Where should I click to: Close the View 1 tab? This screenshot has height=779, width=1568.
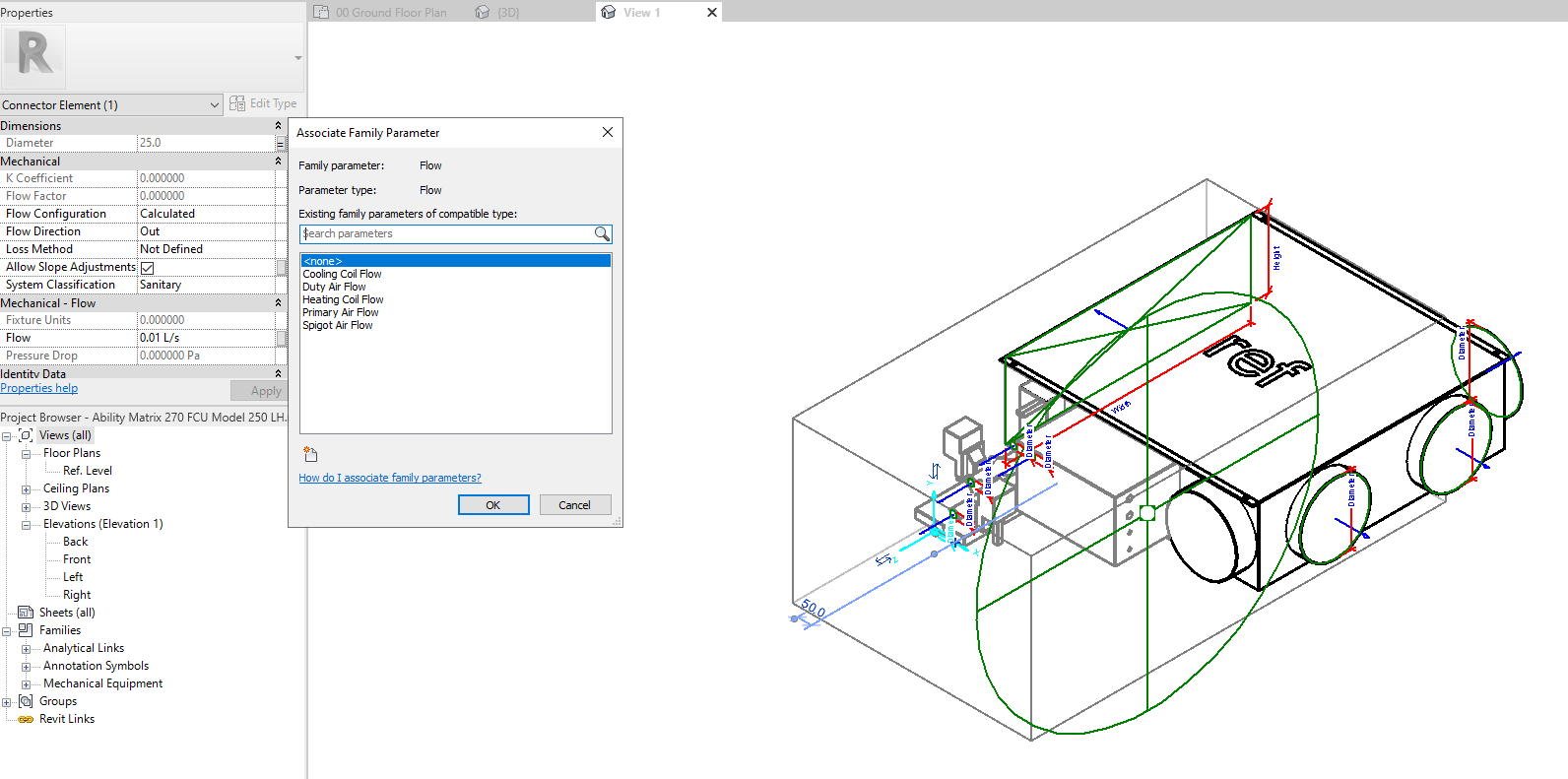point(712,12)
